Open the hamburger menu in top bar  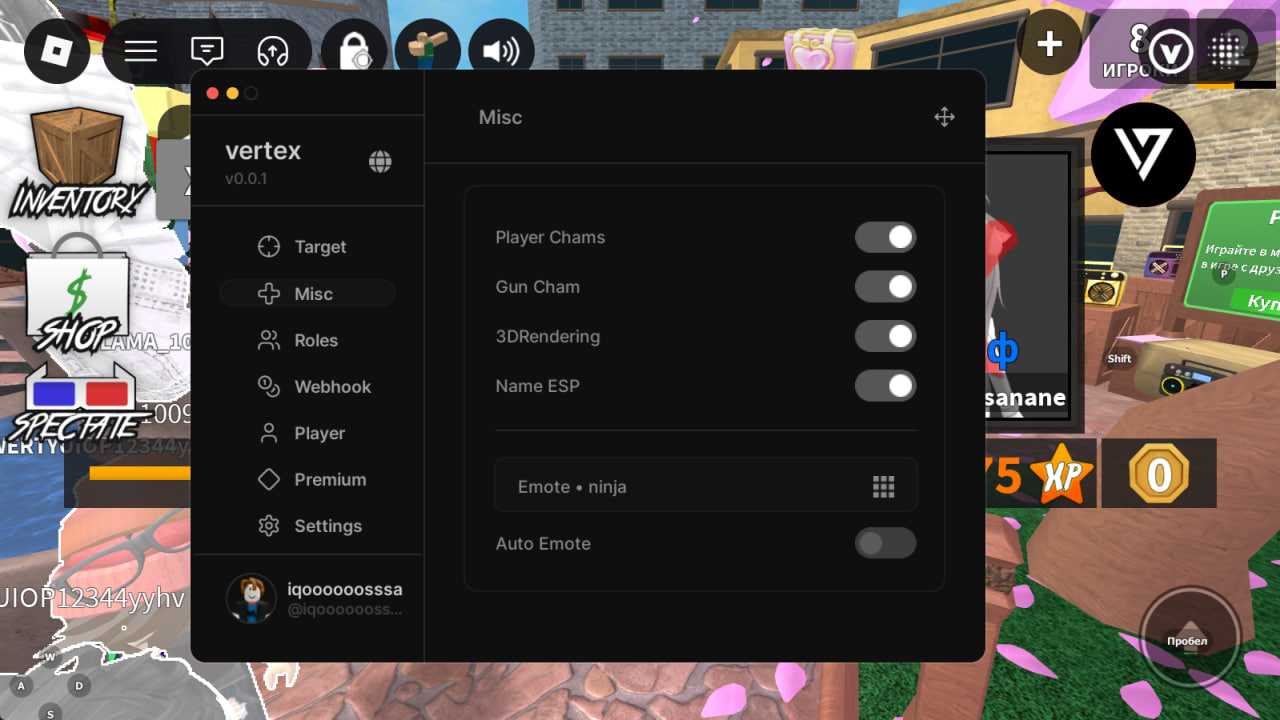140,51
